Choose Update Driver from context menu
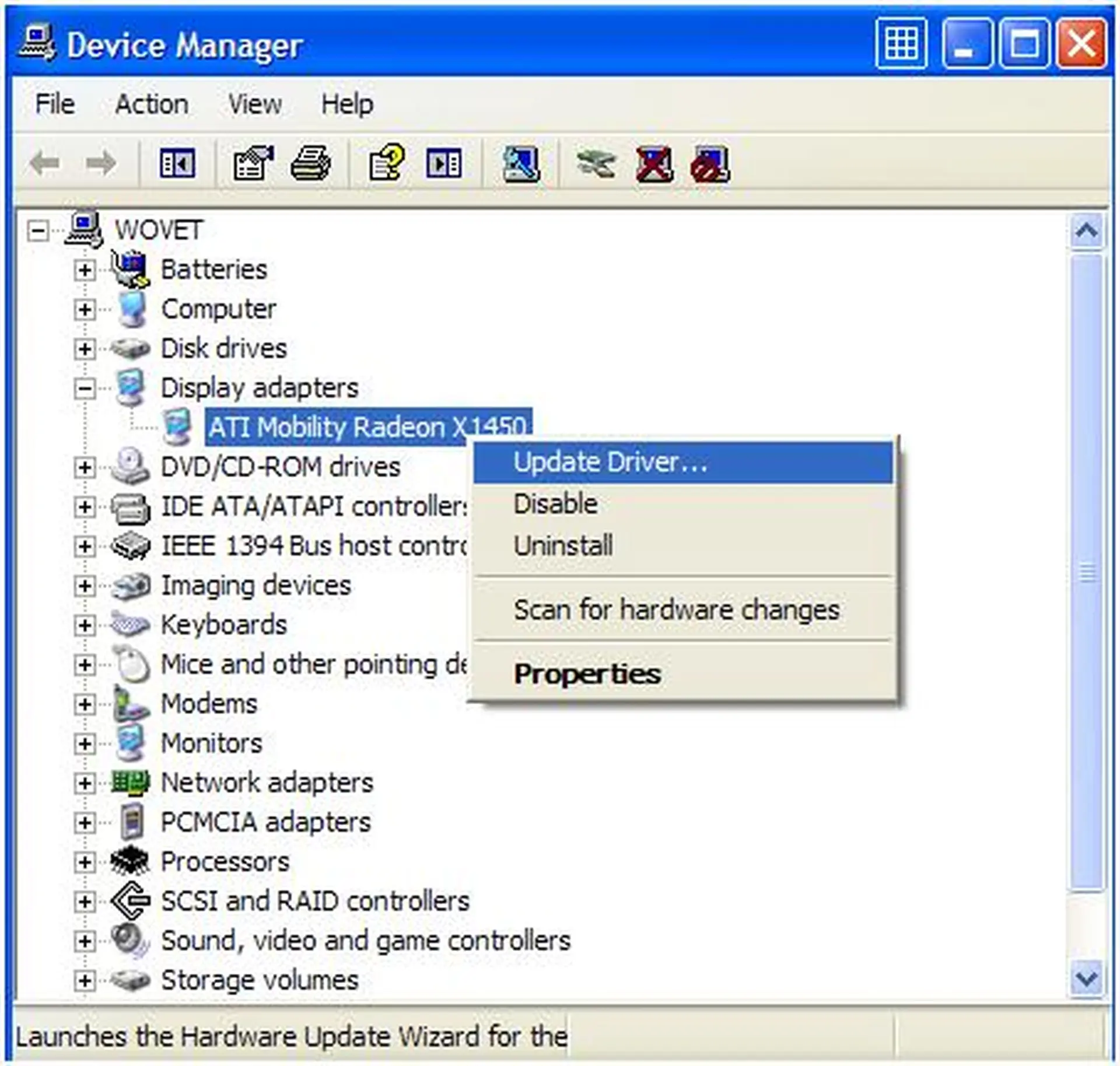 click(610, 462)
